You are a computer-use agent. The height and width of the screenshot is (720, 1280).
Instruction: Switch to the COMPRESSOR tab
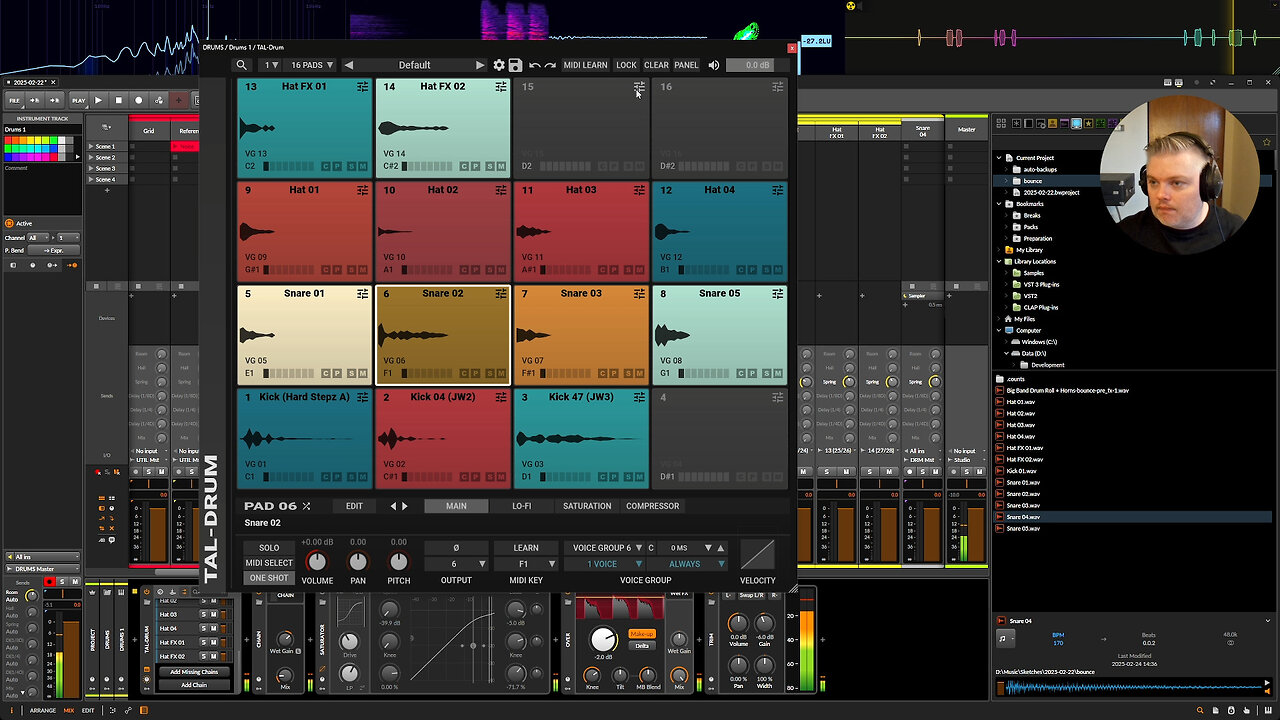(x=653, y=506)
